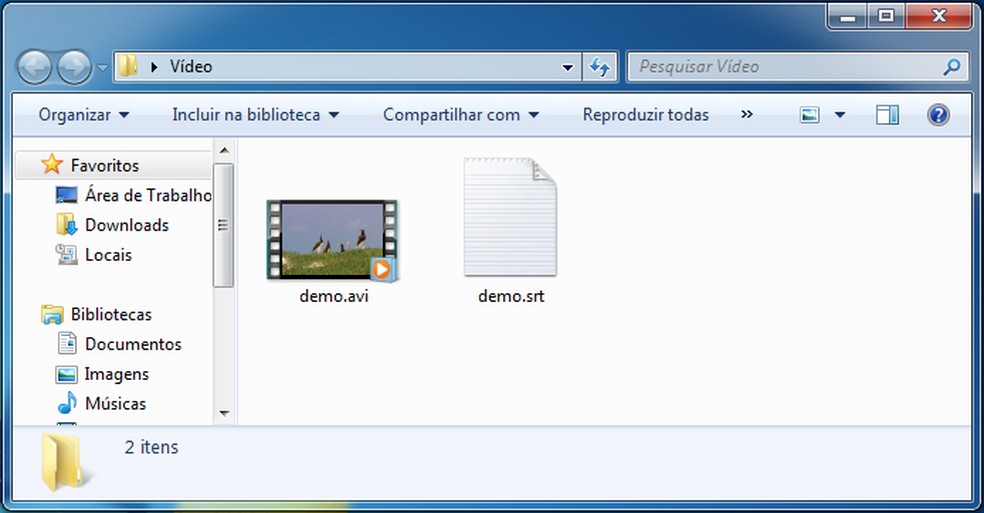This screenshot has height=513, width=984.
Task: Click the Bibliotecas library icon
Action: tap(52, 314)
